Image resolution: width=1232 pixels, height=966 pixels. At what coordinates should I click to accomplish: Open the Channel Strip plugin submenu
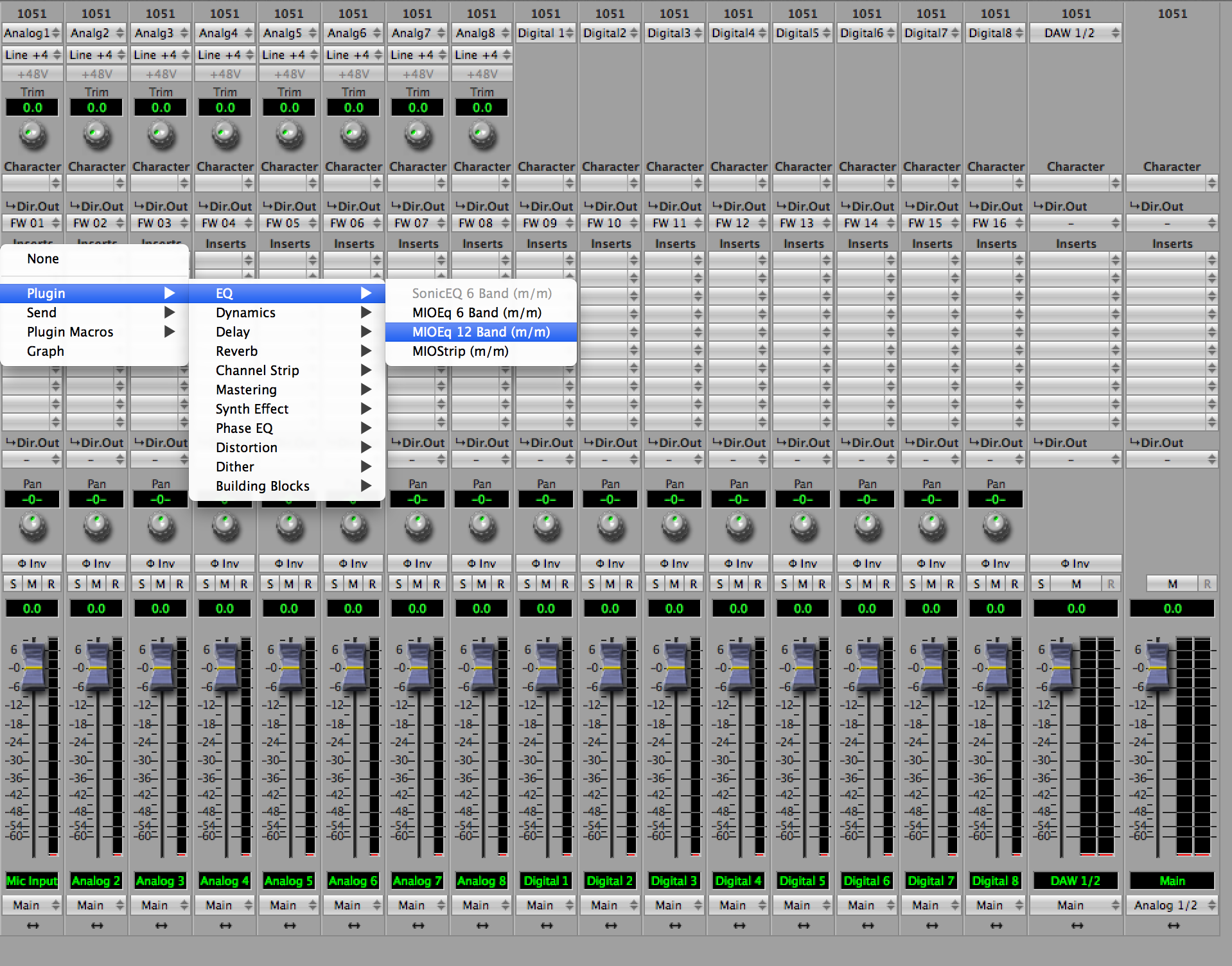287,371
